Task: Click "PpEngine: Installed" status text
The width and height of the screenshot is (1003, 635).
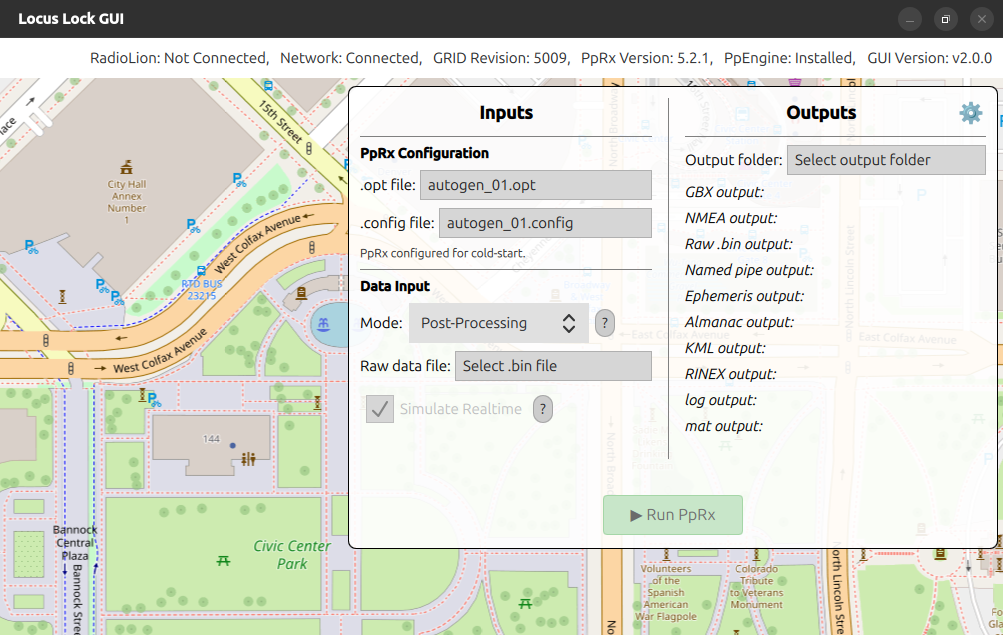Action: coord(788,58)
